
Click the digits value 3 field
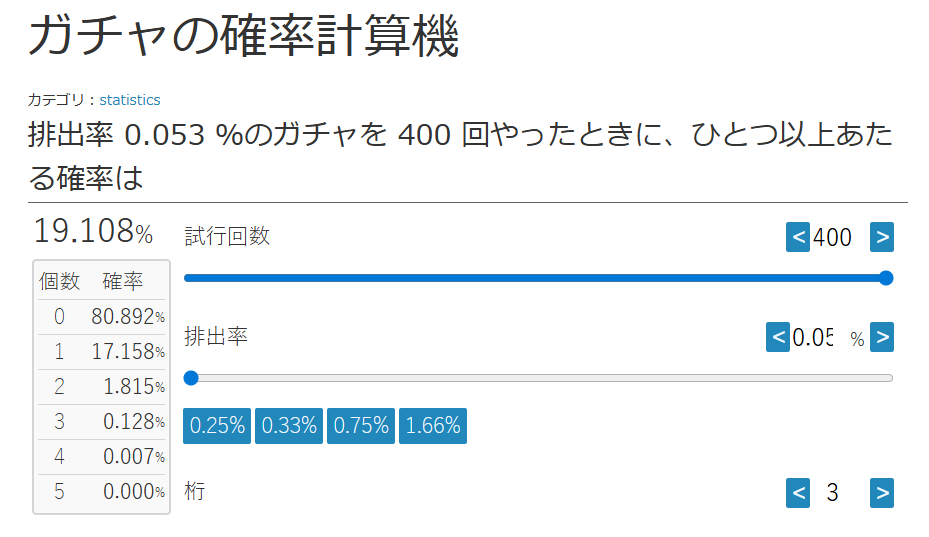tap(833, 492)
